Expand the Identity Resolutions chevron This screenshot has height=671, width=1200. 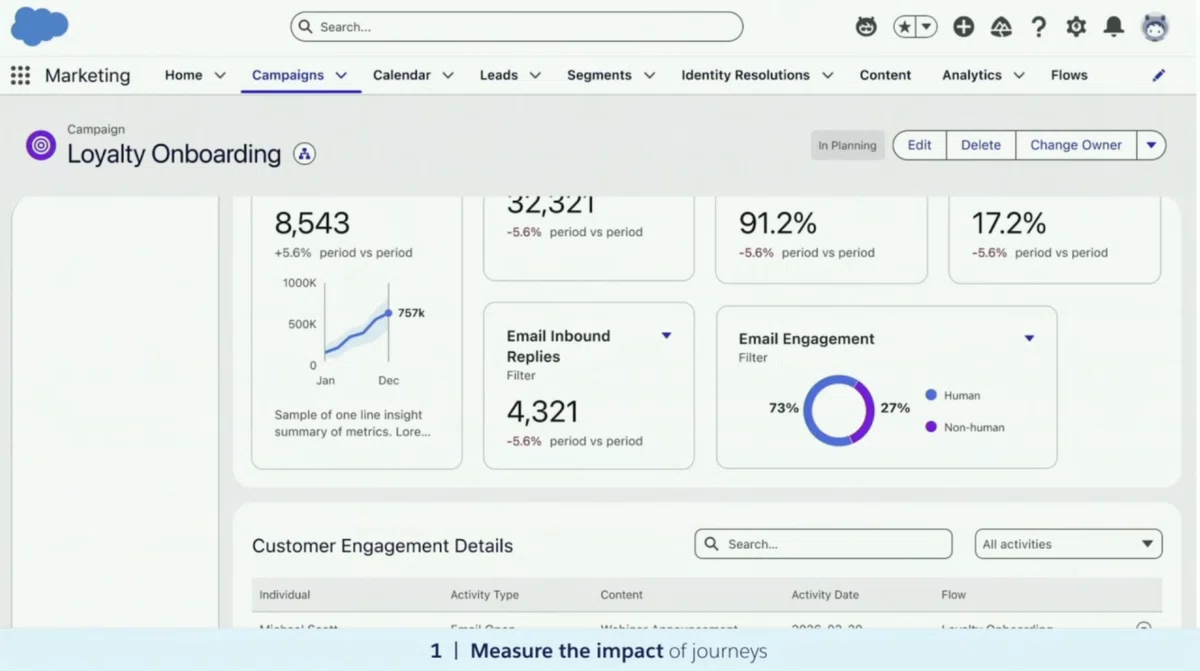pyautogui.click(x=827, y=75)
